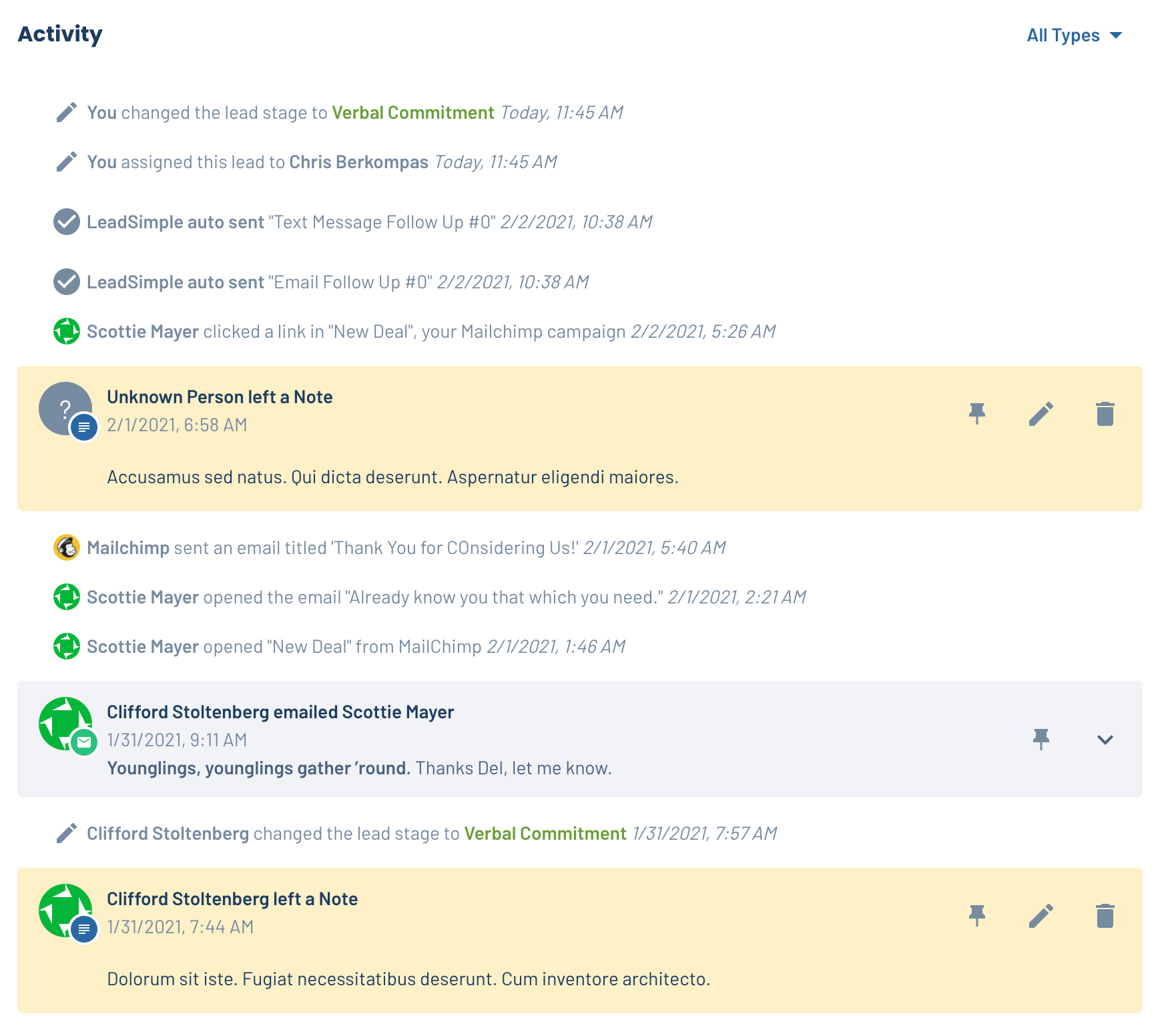Open the All Types filter dropdown
Screen dimensions: 1176x1028
click(x=1074, y=35)
